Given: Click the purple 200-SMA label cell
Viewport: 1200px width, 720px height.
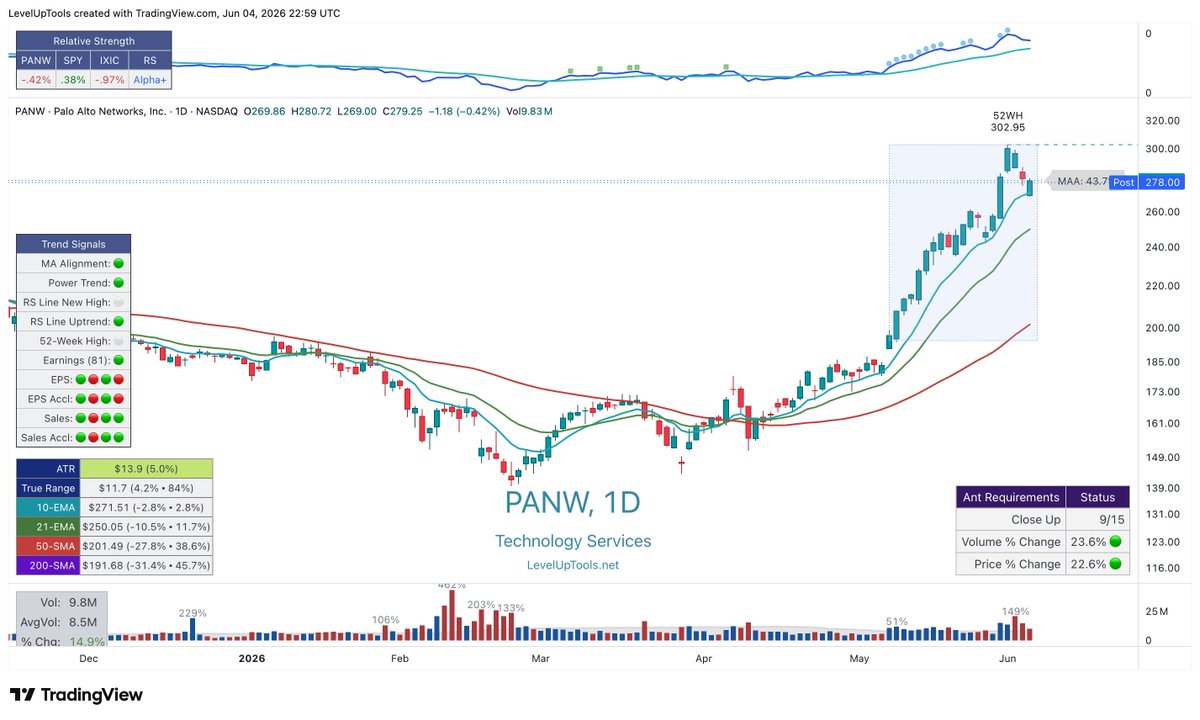Looking at the screenshot, I should (x=48, y=565).
